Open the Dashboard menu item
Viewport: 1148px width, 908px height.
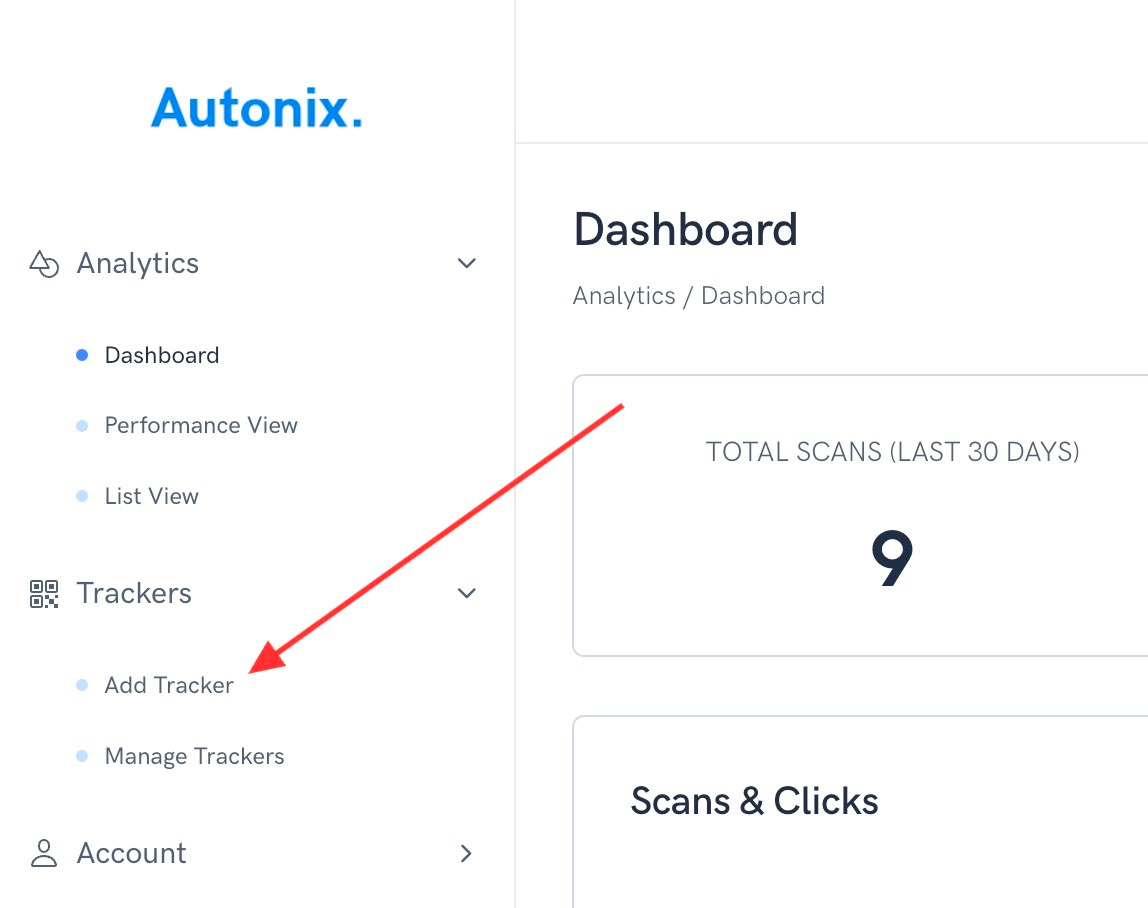[162, 355]
